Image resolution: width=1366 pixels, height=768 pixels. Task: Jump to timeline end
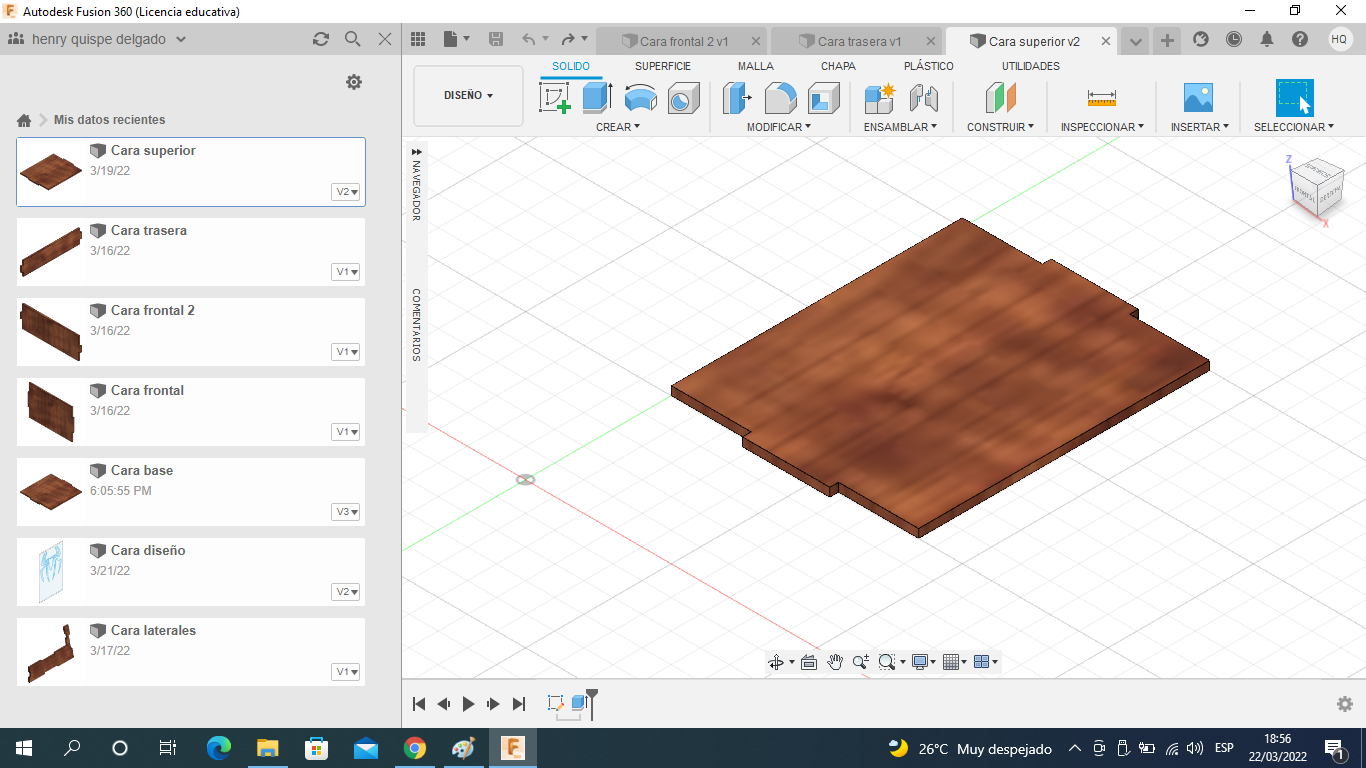[519, 704]
